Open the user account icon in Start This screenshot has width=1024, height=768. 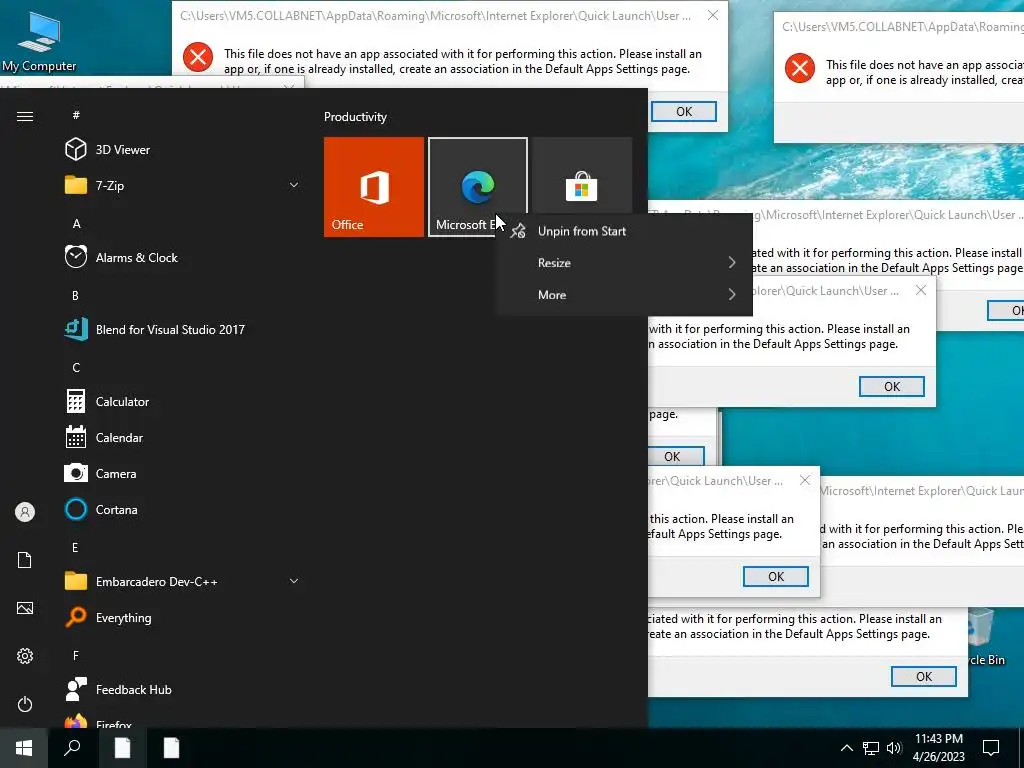pyautogui.click(x=25, y=512)
